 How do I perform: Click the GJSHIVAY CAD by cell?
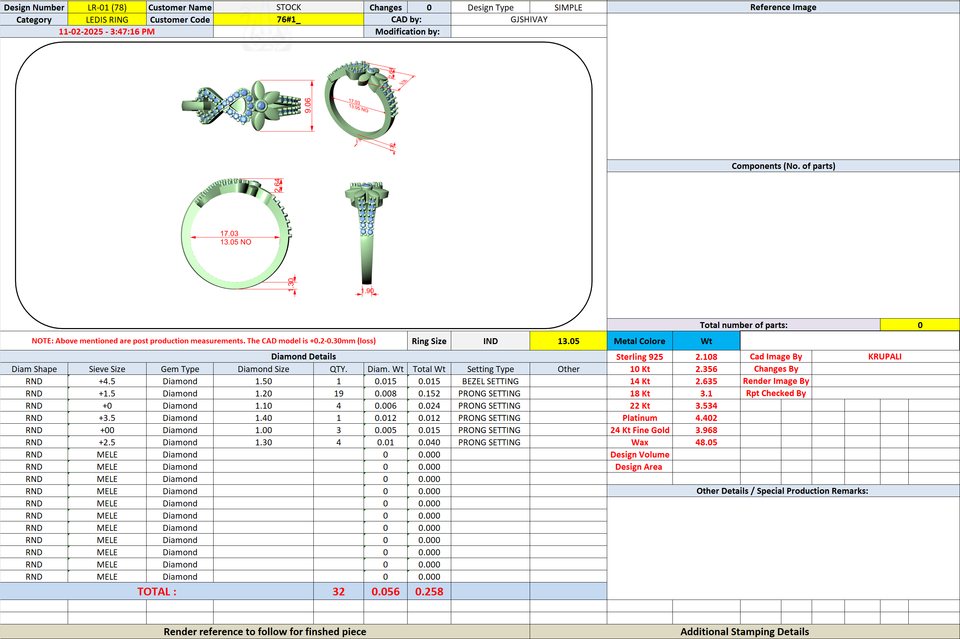[529, 20]
